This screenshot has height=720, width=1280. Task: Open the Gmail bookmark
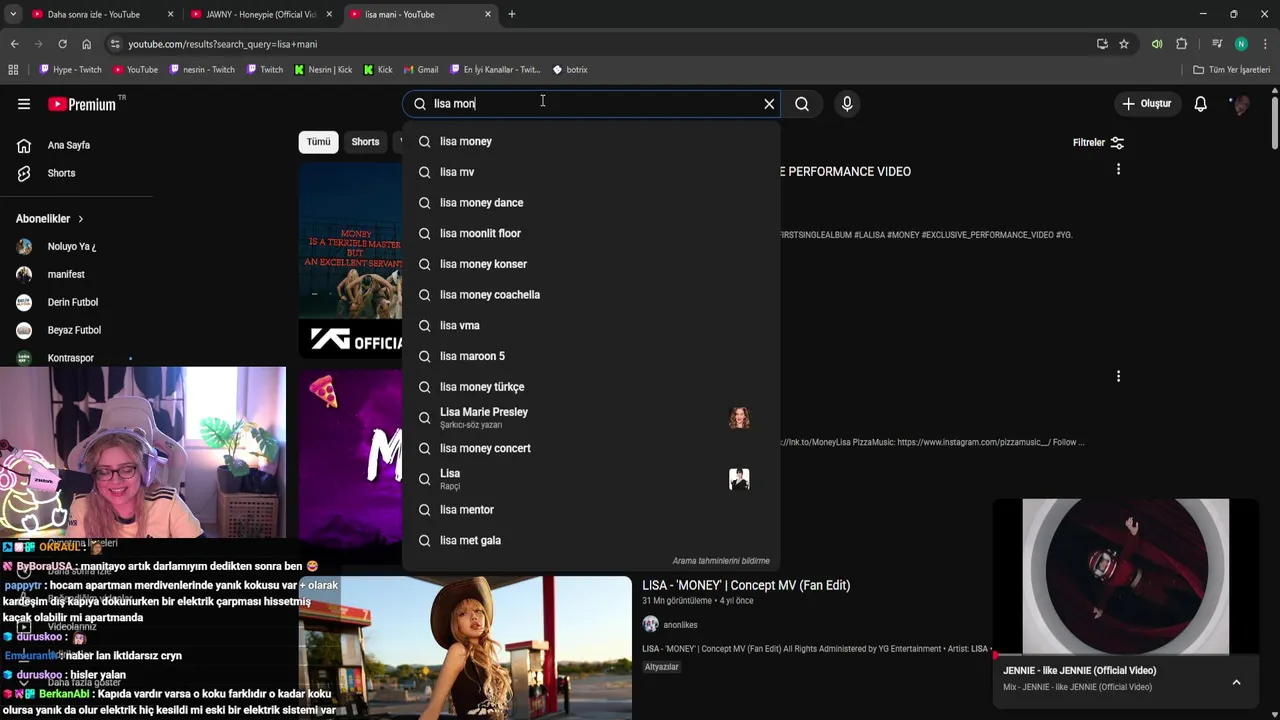click(420, 70)
